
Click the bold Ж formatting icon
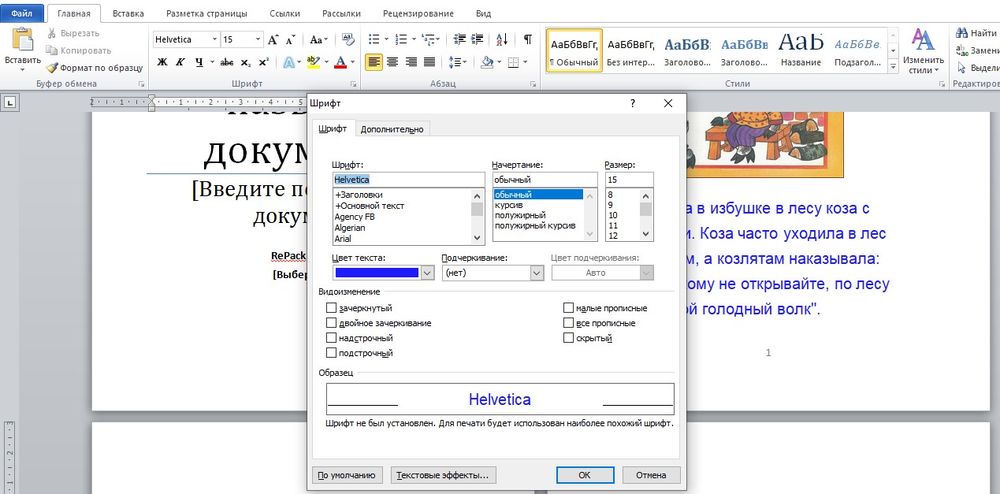point(162,62)
